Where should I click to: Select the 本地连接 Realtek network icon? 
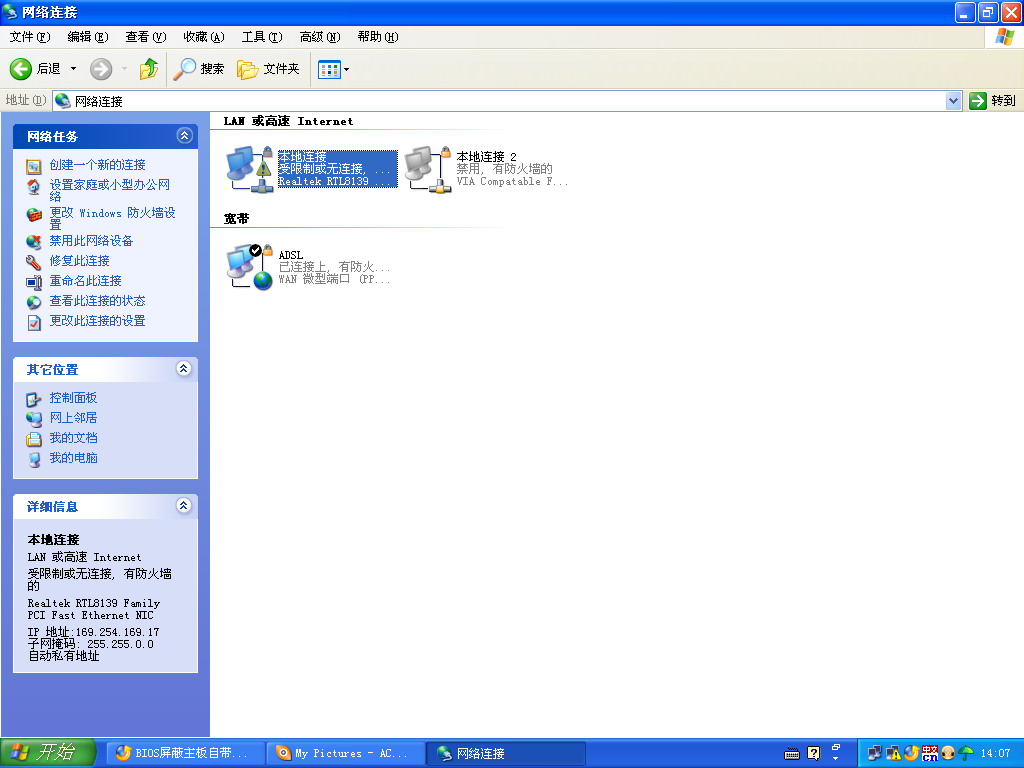[x=249, y=169]
